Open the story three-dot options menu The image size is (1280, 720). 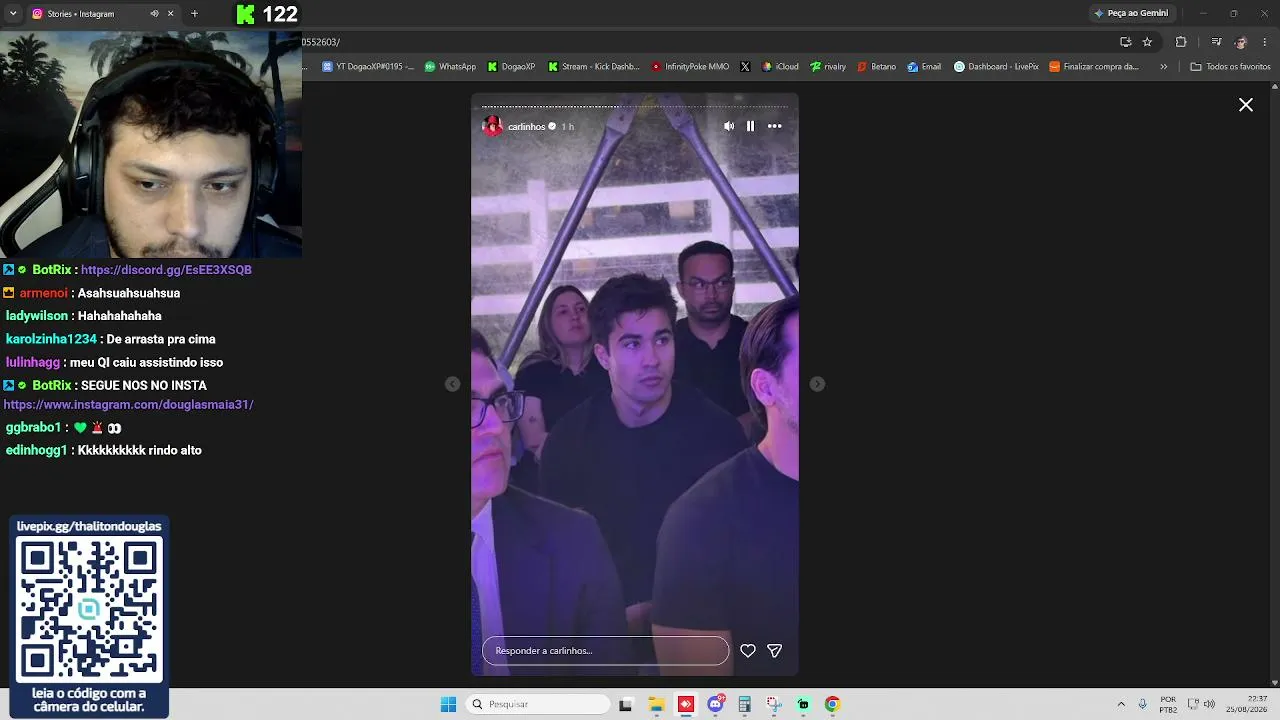pyautogui.click(x=774, y=126)
